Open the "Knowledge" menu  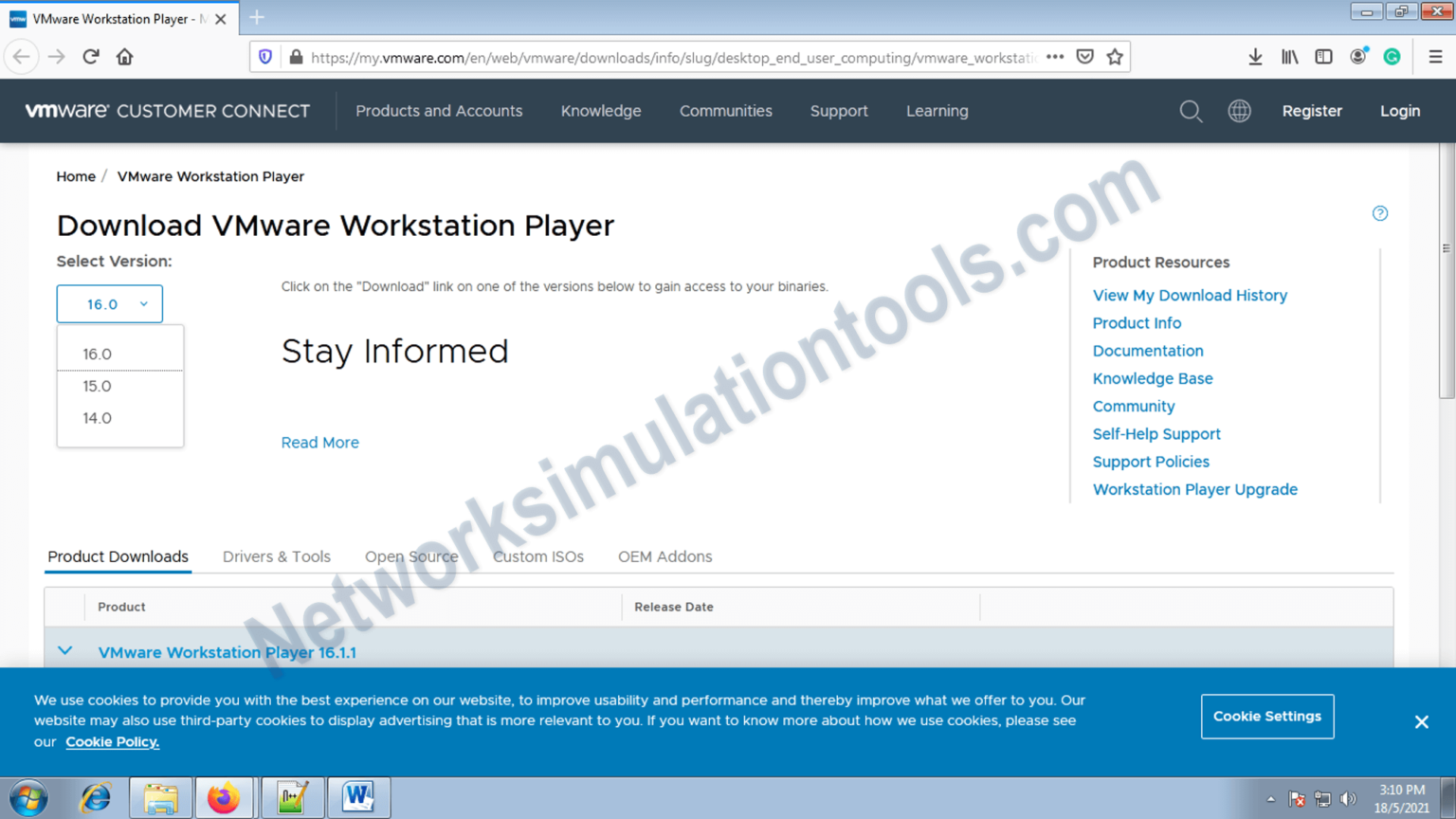601,111
